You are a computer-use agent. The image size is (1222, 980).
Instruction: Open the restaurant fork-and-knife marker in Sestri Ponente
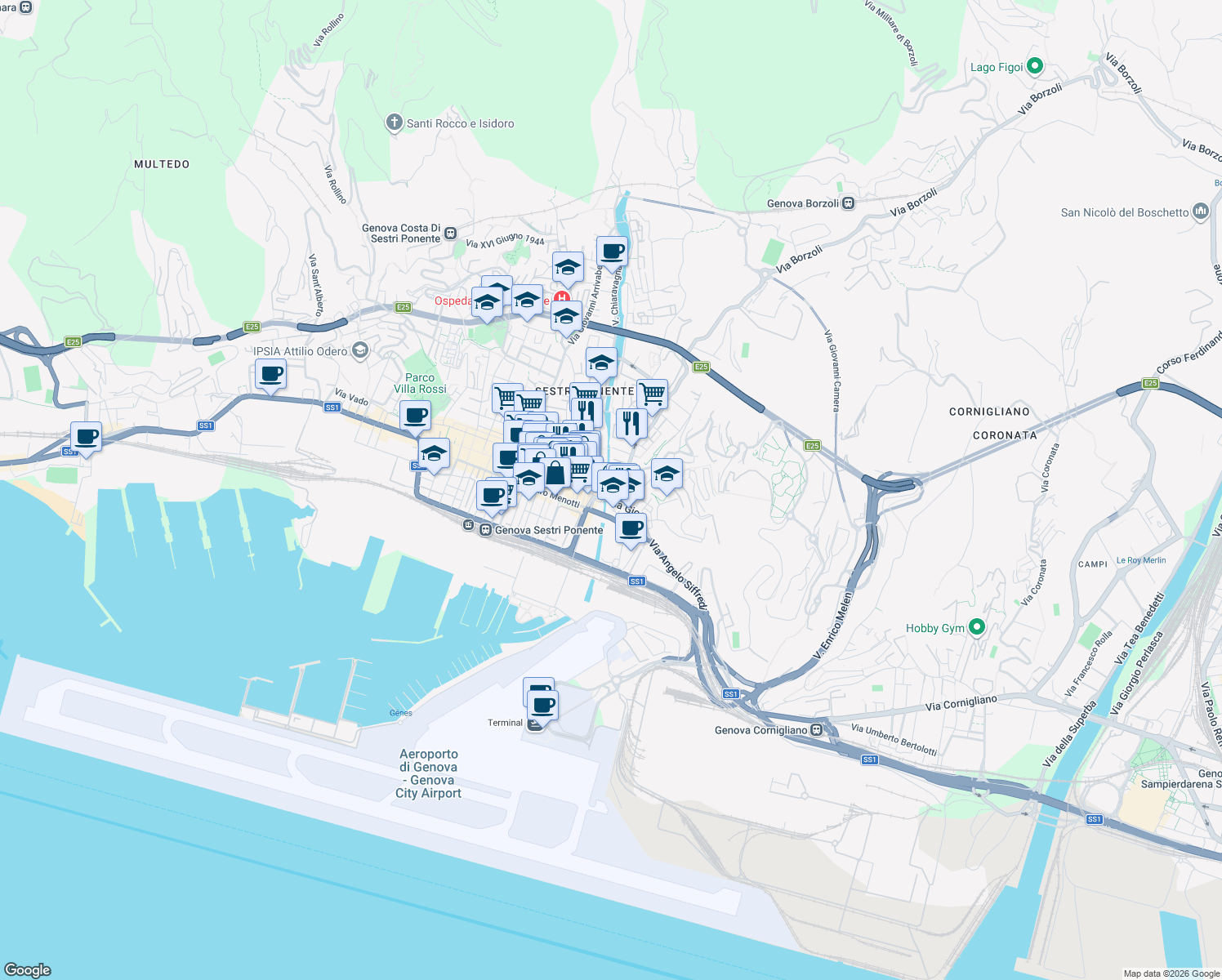tap(631, 422)
